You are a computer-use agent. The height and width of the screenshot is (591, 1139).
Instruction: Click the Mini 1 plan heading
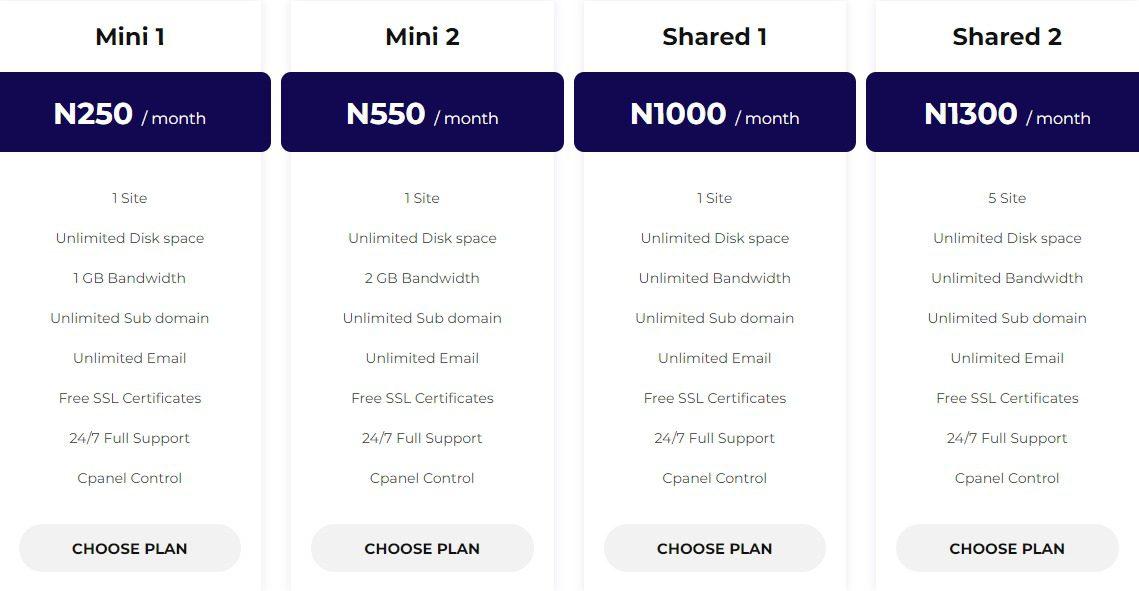coord(130,36)
